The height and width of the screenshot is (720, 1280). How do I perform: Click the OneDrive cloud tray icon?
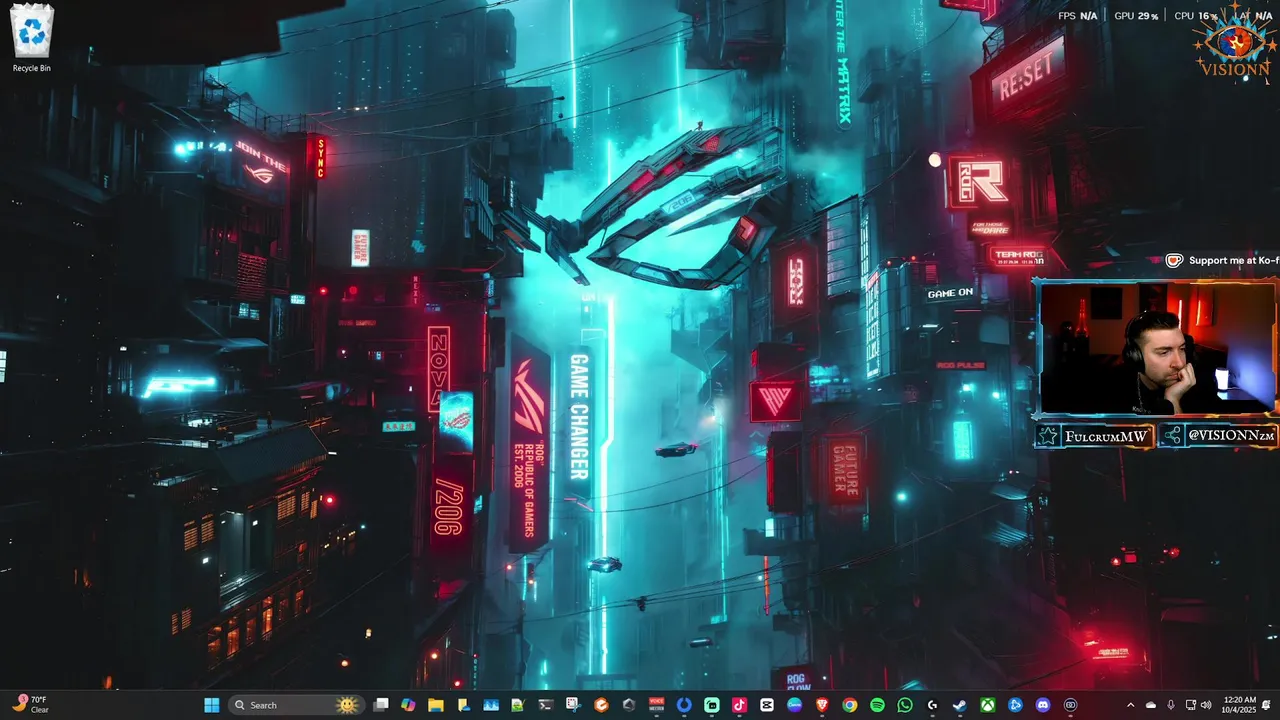coord(1151,705)
